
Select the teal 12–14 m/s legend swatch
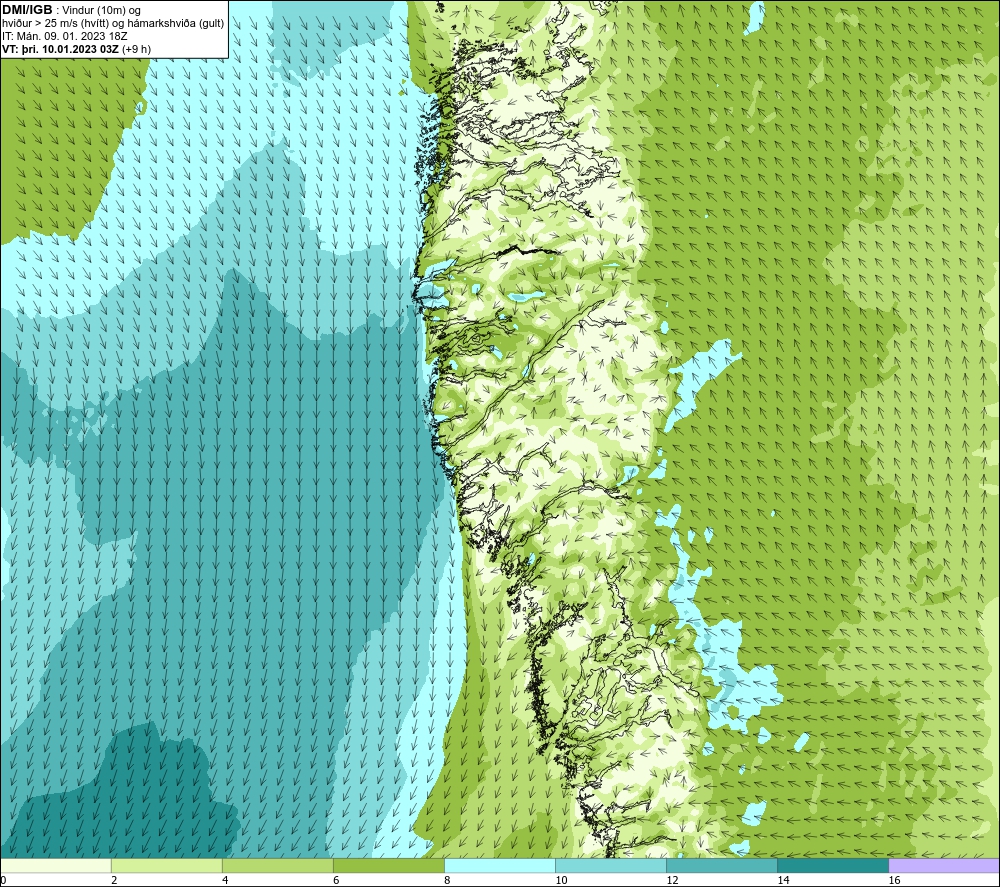pyautogui.click(x=722, y=865)
